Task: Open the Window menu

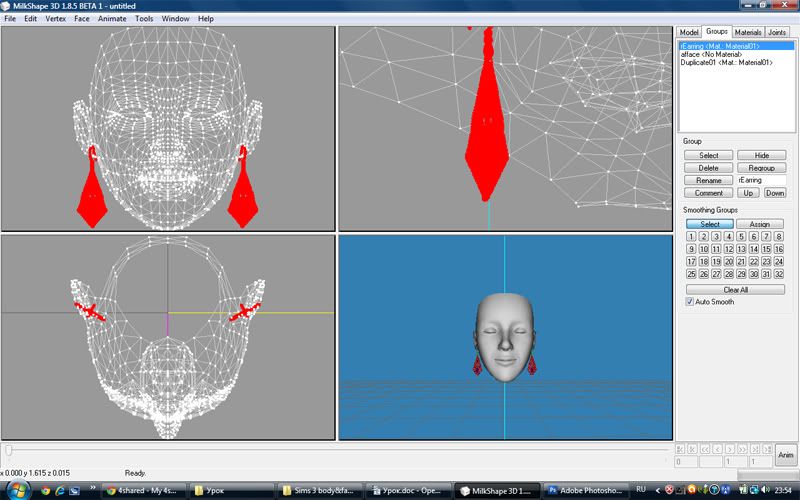Action: pyautogui.click(x=176, y=18)
